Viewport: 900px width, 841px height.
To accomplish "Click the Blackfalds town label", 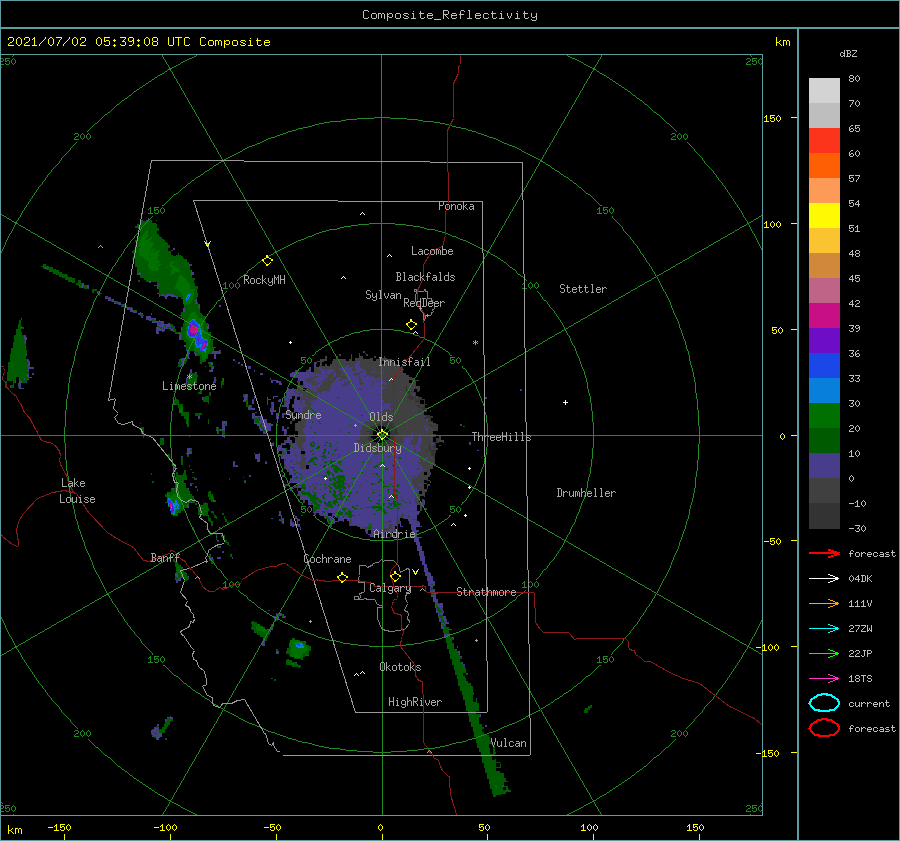I will 425,277.
